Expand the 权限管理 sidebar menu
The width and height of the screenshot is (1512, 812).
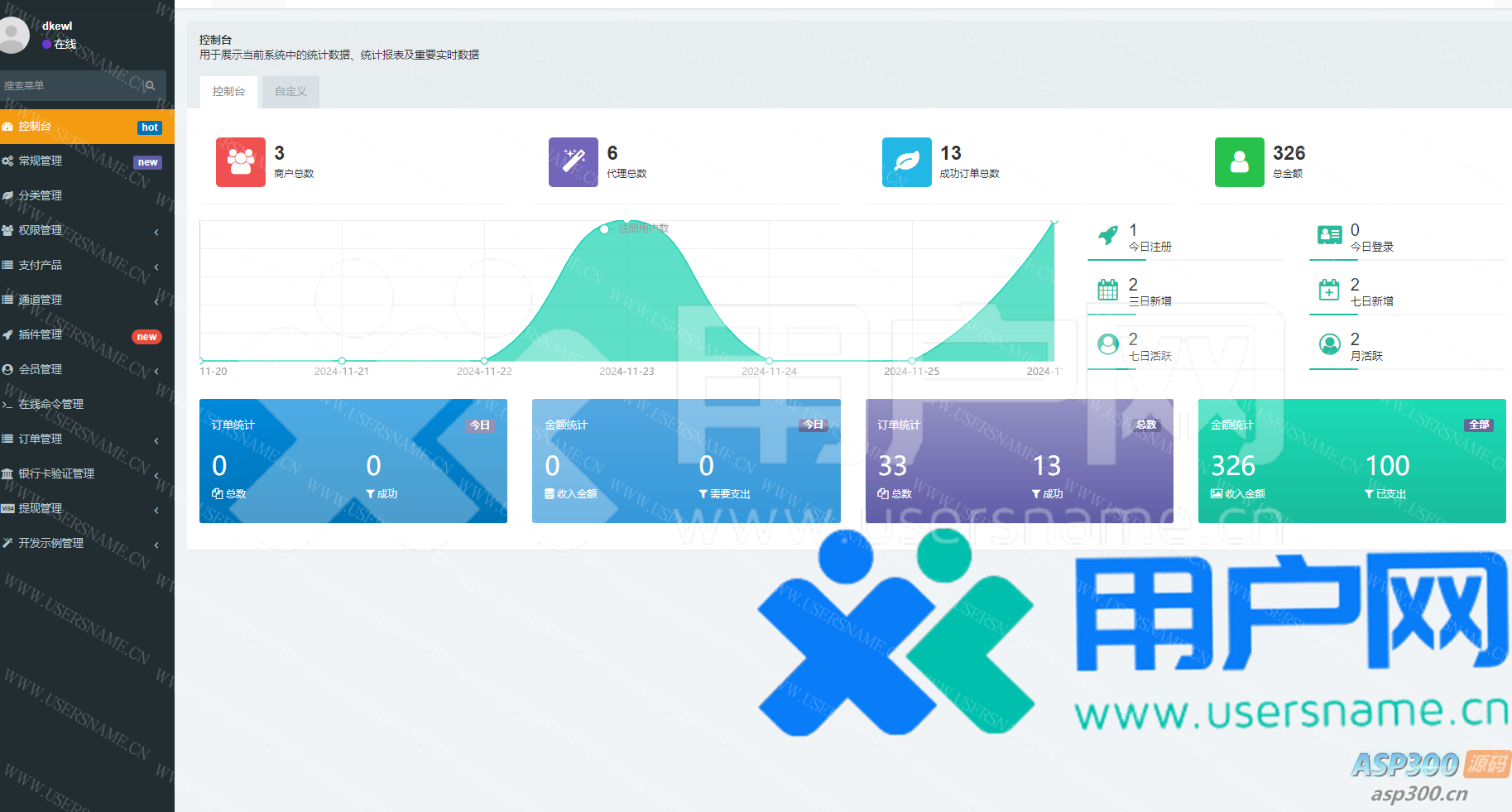click(x=83, y=231)
